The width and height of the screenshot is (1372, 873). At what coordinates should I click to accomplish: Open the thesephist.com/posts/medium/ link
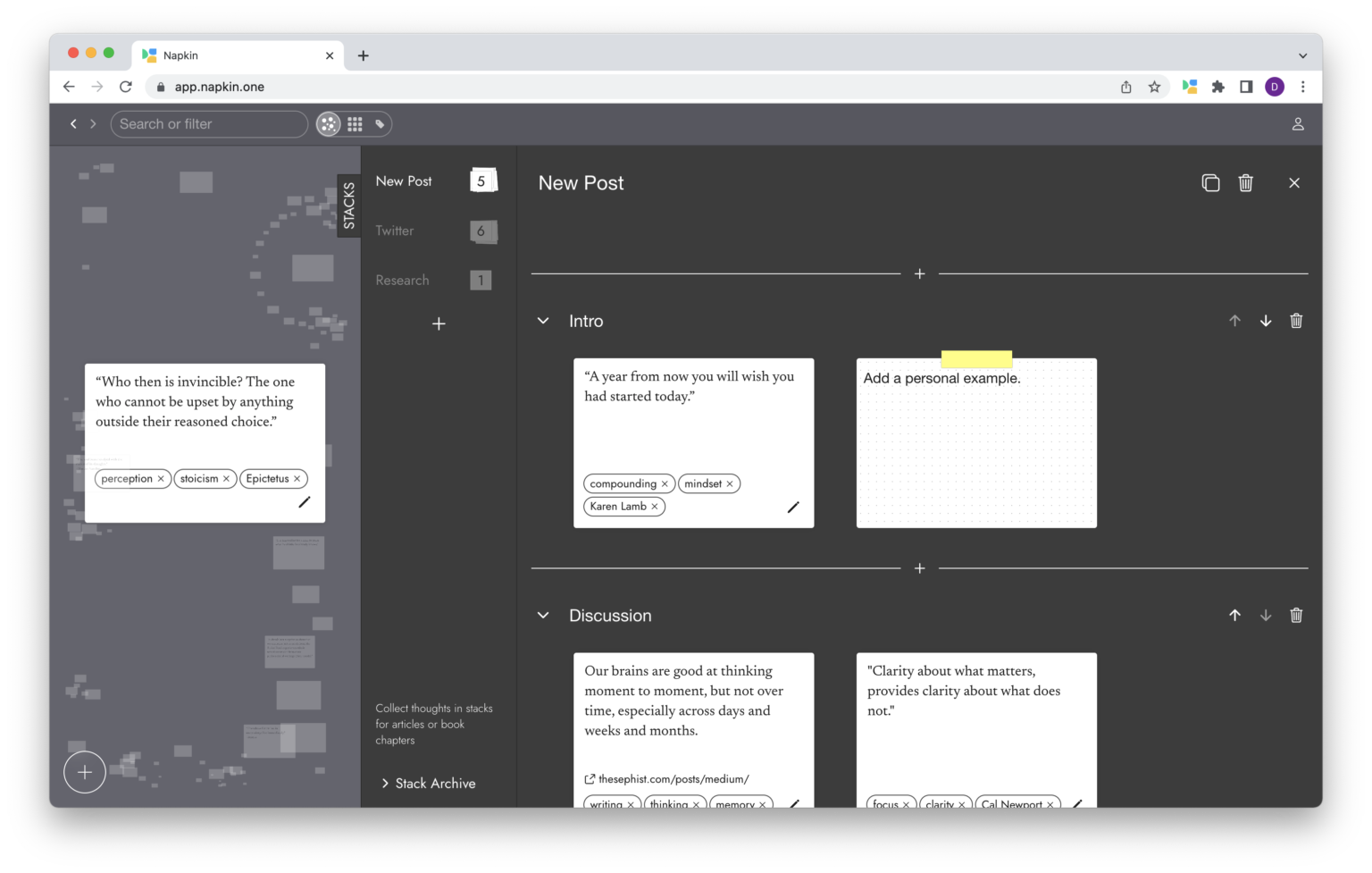666,779
